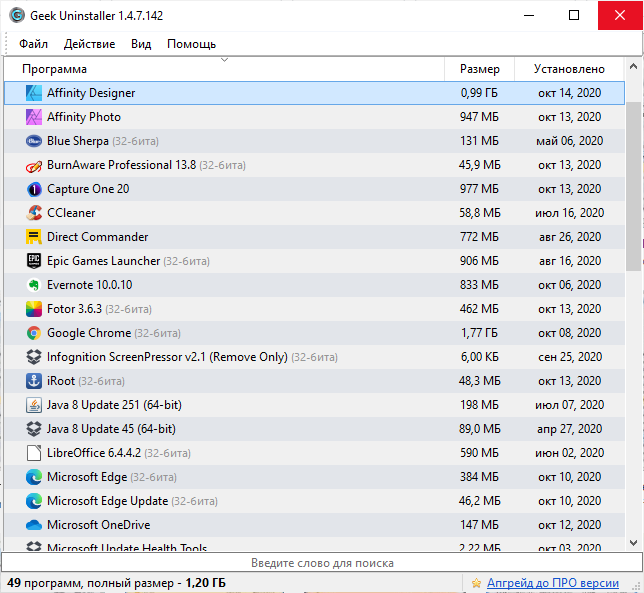644x593 pixels.
Task: Click the star icon beside upgrade link
Action: pos(476,583)
